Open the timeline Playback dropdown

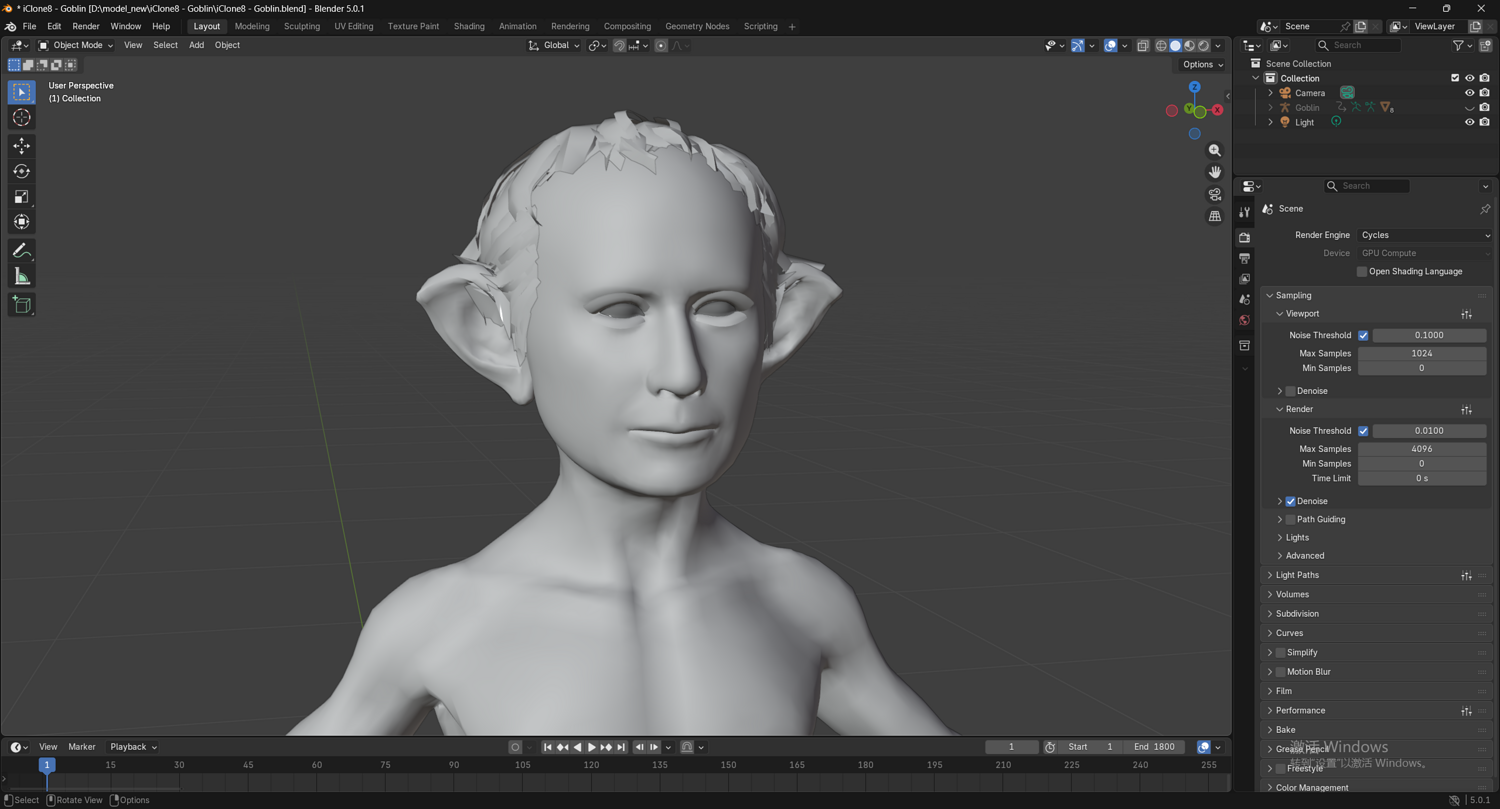[x=133, y=747]
